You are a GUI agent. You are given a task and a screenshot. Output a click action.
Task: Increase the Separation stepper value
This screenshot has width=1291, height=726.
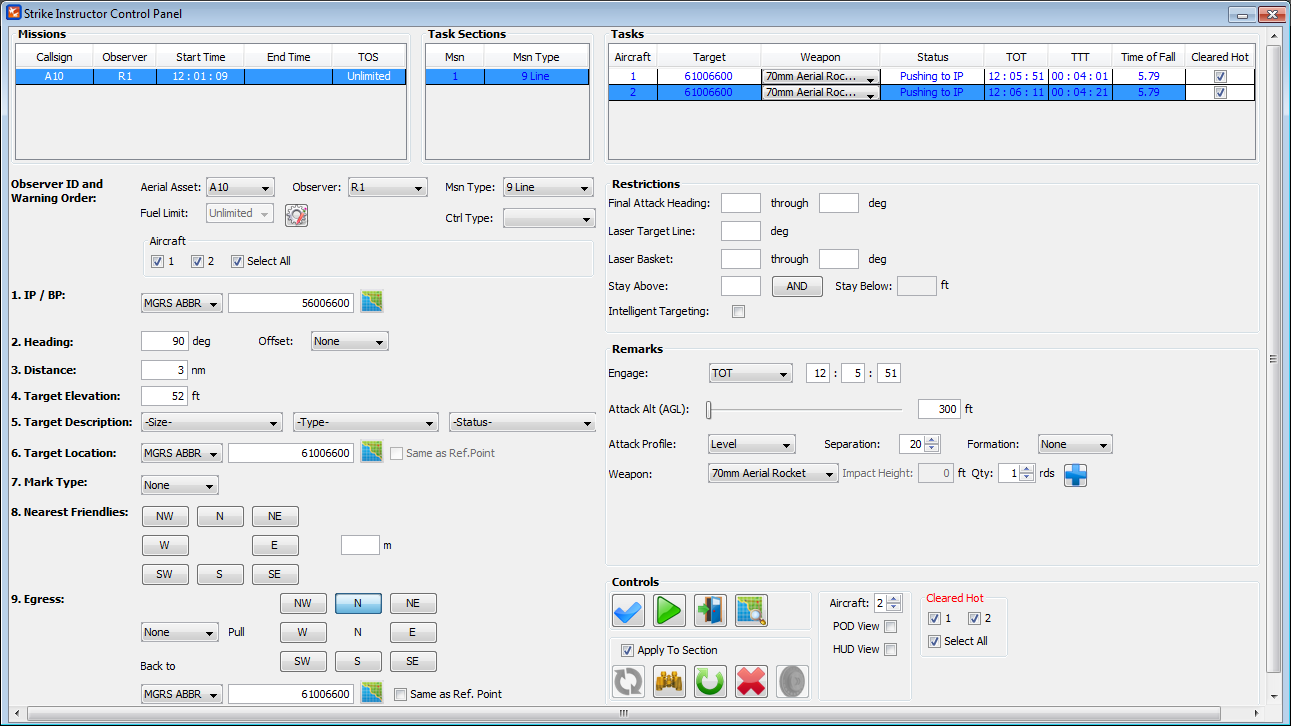click(x=933, y=440)
